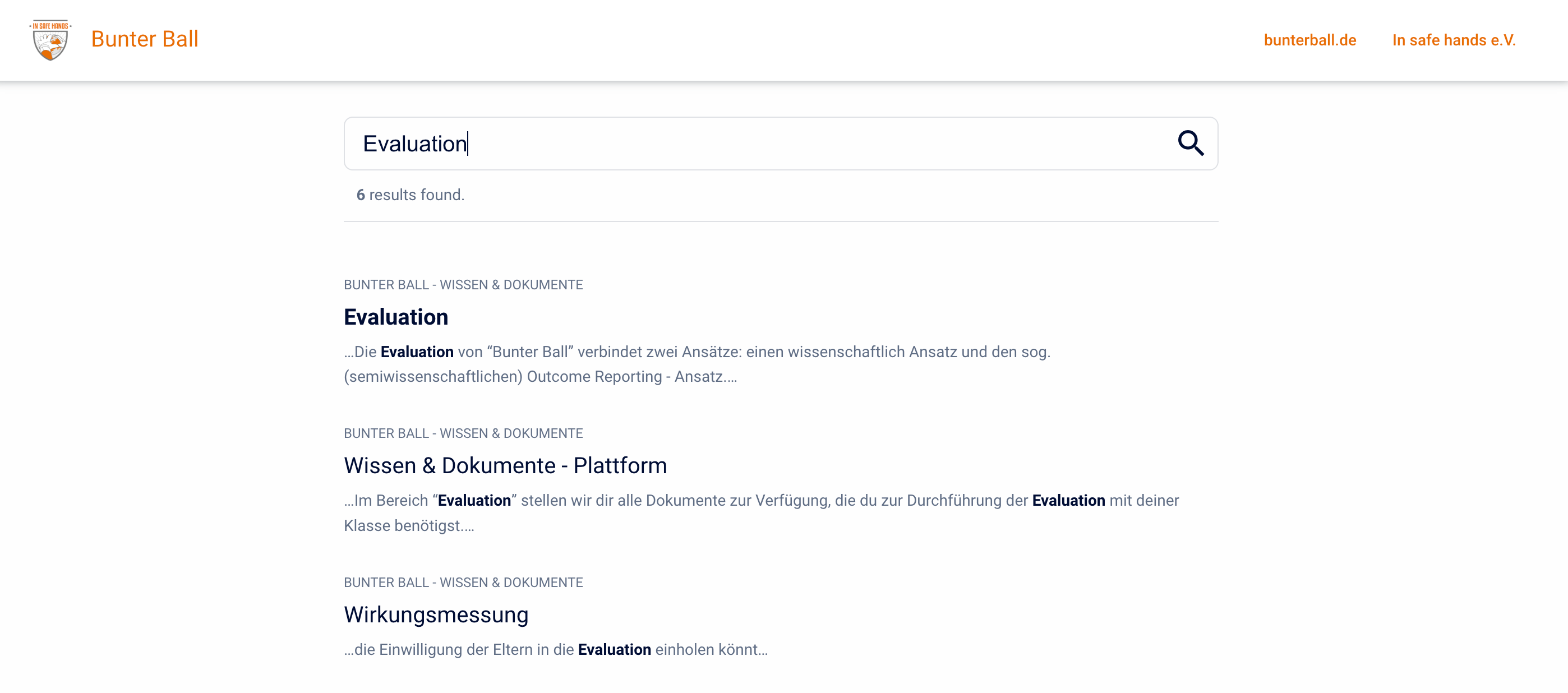Select the Wirkungsmessung result title

coord(436,615)
